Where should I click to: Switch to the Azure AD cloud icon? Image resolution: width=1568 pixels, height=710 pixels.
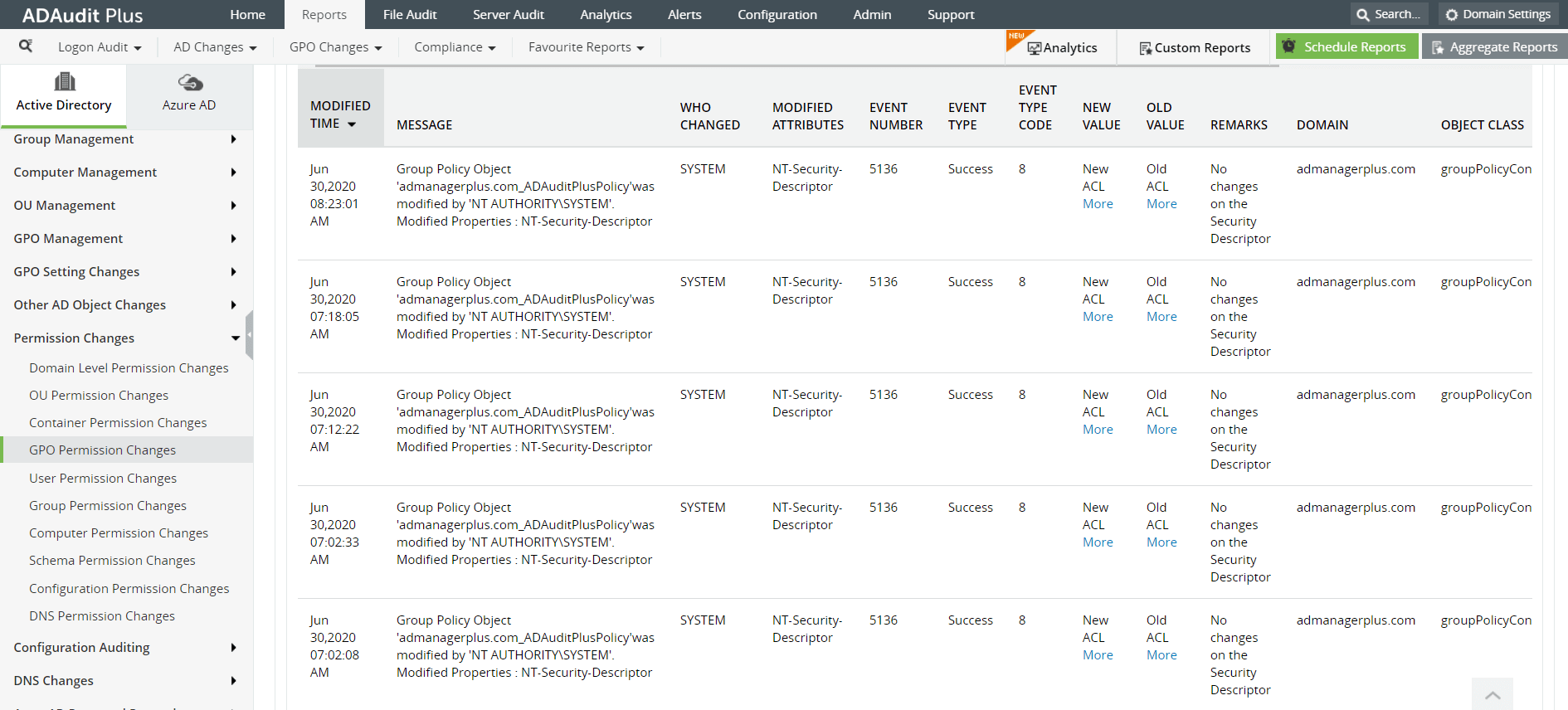pos(190,82)
